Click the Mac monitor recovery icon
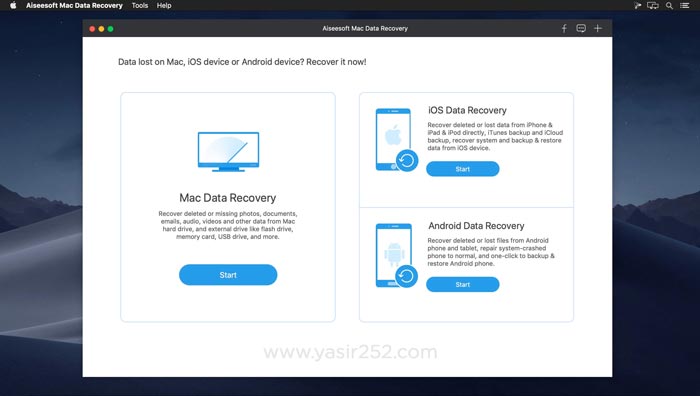This screenshot has width=700, height=396. click(228, 151)
